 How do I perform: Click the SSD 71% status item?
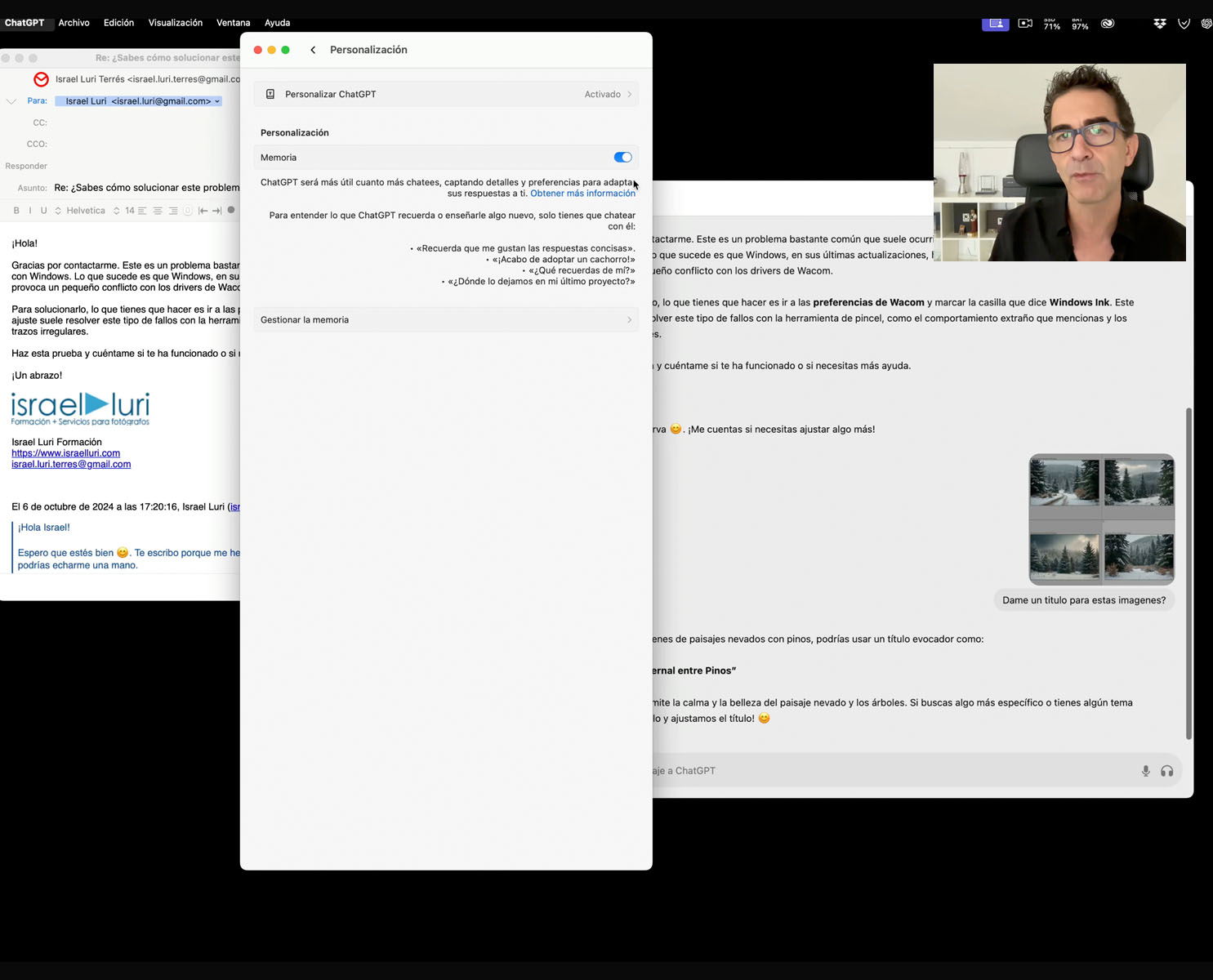point(1051,24)
